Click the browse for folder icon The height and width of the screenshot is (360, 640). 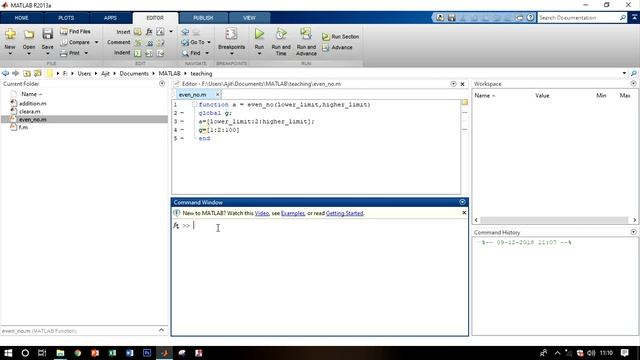38,73
